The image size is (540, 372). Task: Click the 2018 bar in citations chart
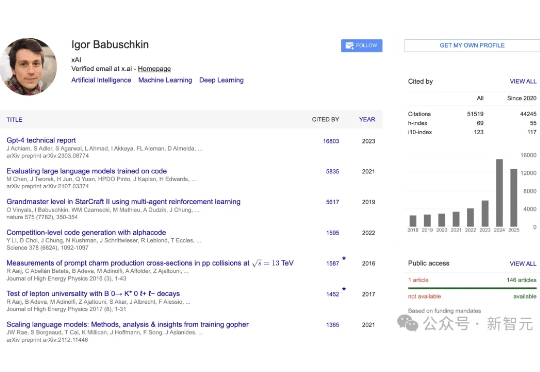click(x=413, y=221)
